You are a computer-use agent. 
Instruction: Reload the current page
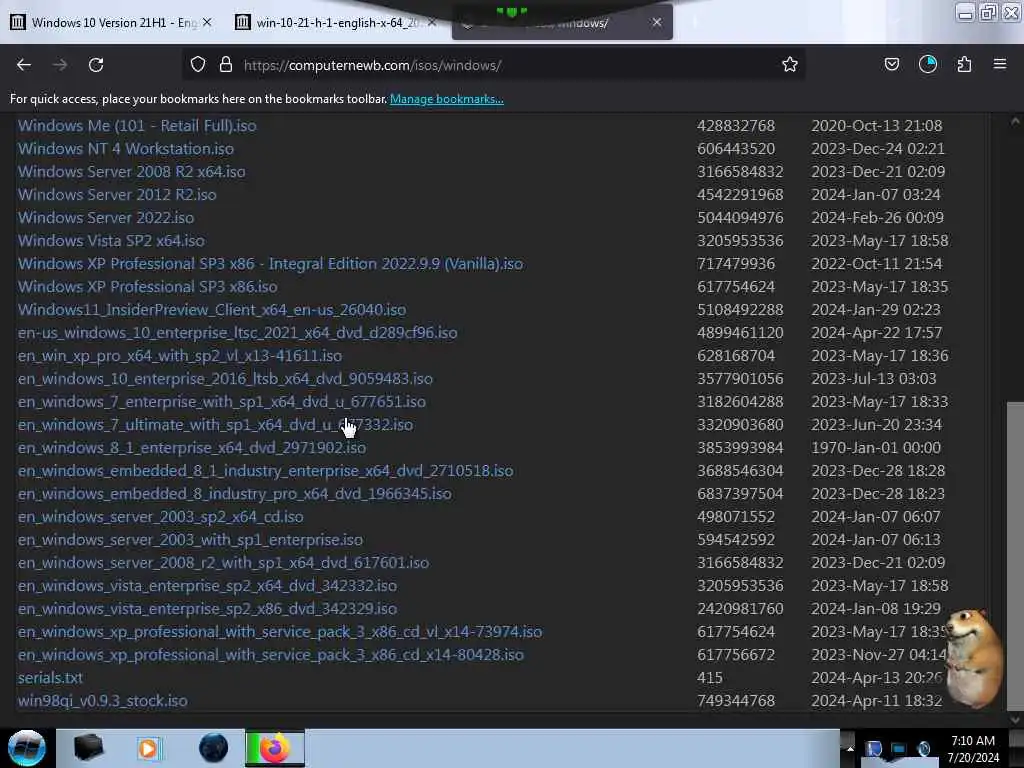[96, 65]
